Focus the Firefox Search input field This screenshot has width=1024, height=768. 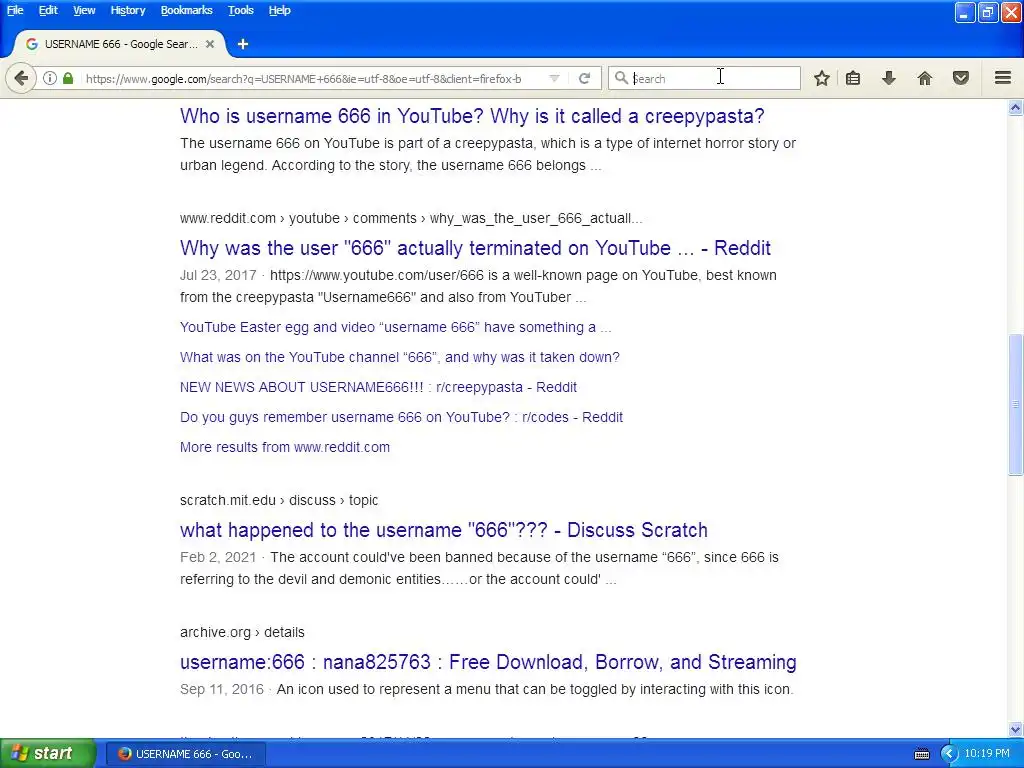pos(705,78)
